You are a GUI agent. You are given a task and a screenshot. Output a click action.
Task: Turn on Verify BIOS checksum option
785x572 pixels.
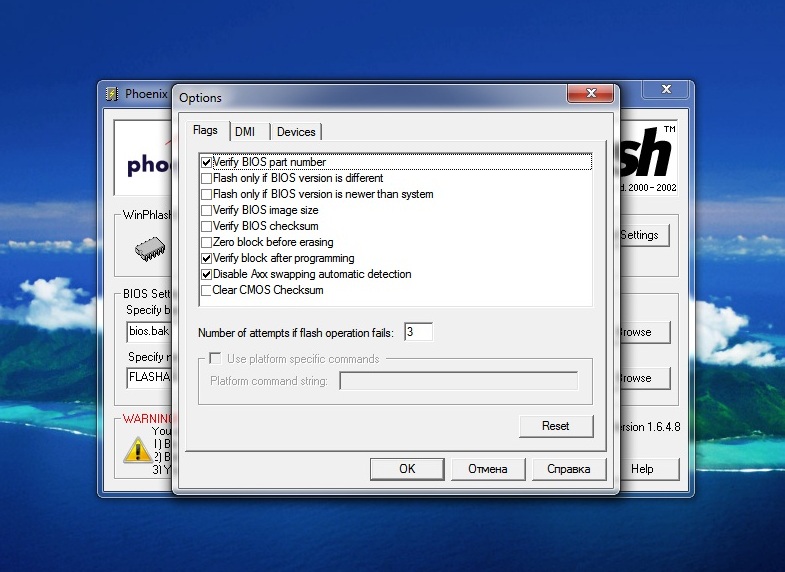pos(207,226)
